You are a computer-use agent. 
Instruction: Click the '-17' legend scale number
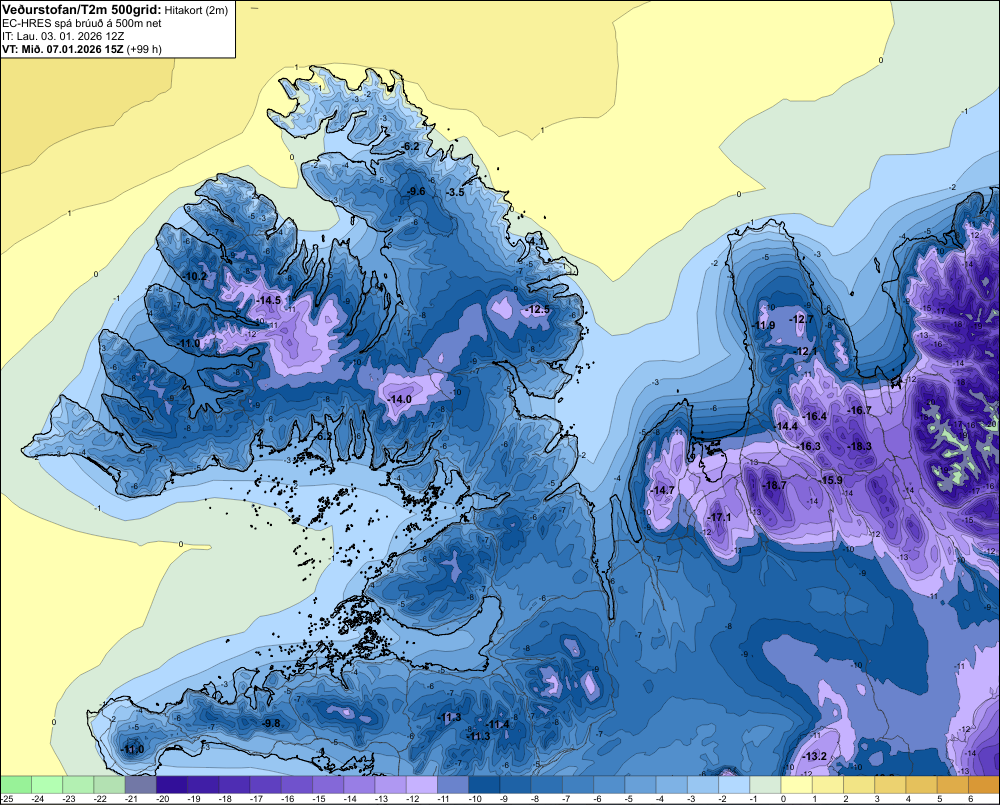tap(258, 799)
